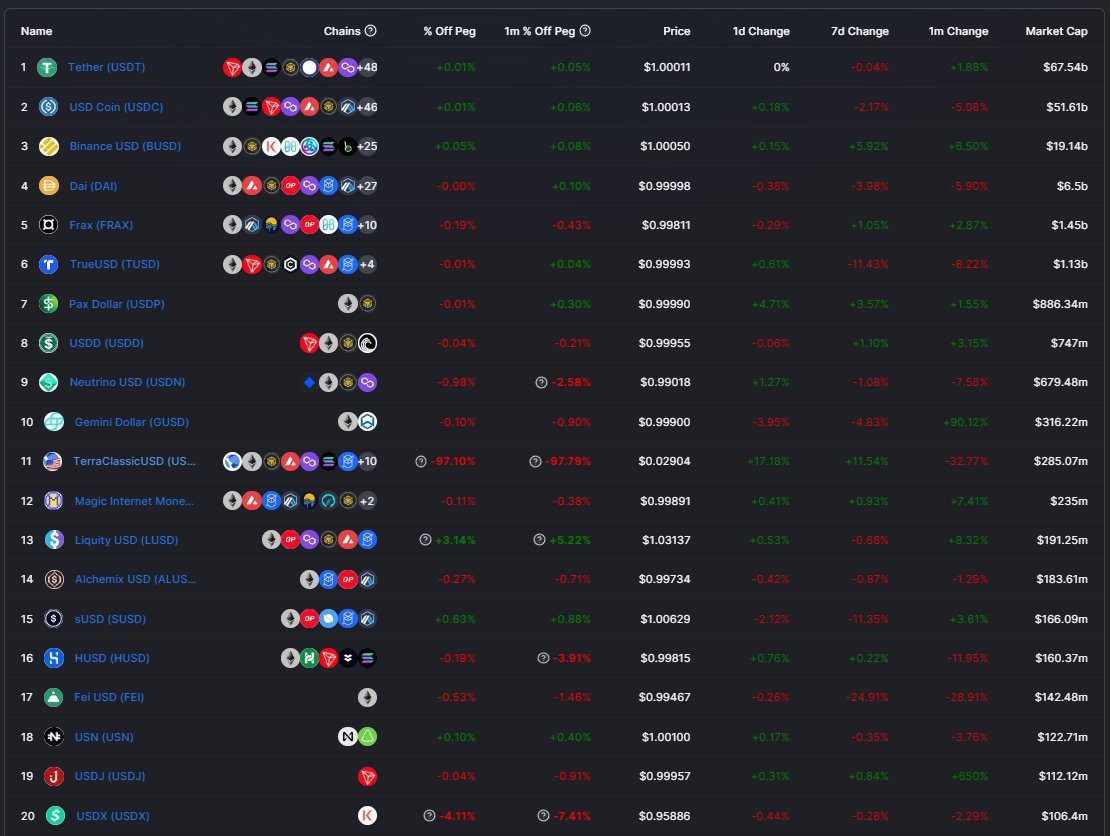
Task: Click the Dai logo icon
Action: 48,185
